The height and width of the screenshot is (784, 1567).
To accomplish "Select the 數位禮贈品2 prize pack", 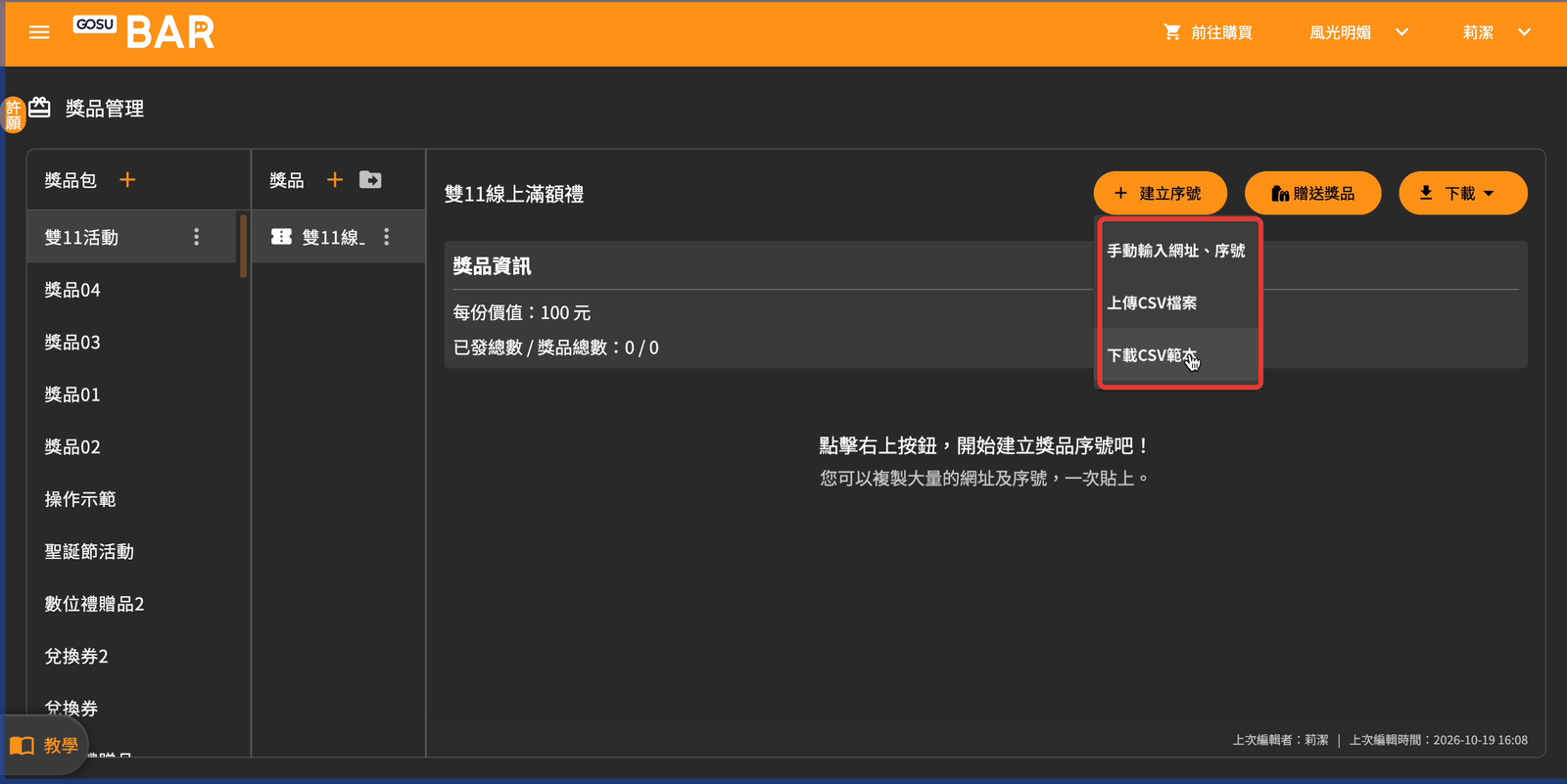I will click(x=132, y=604).
